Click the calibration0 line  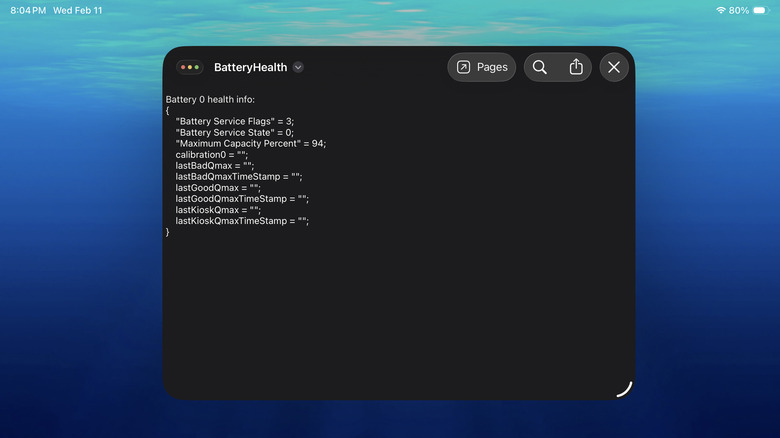(x=211, y=155)
